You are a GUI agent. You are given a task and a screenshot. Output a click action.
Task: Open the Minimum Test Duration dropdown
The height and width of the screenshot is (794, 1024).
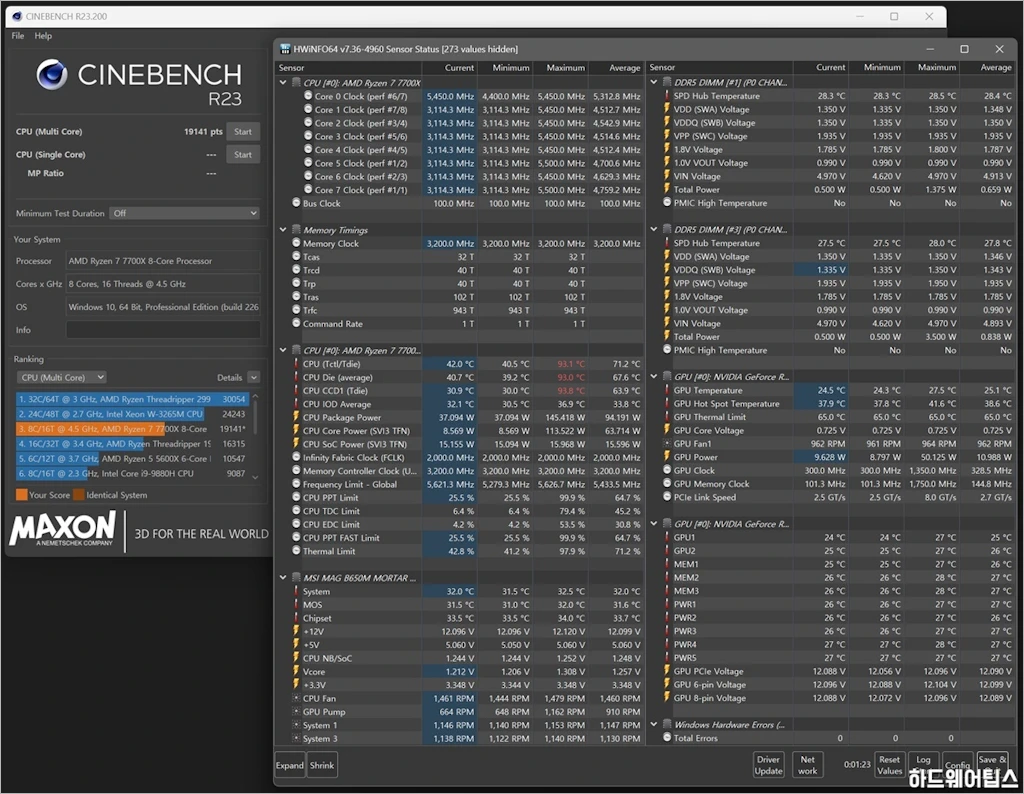click(185, 214)
